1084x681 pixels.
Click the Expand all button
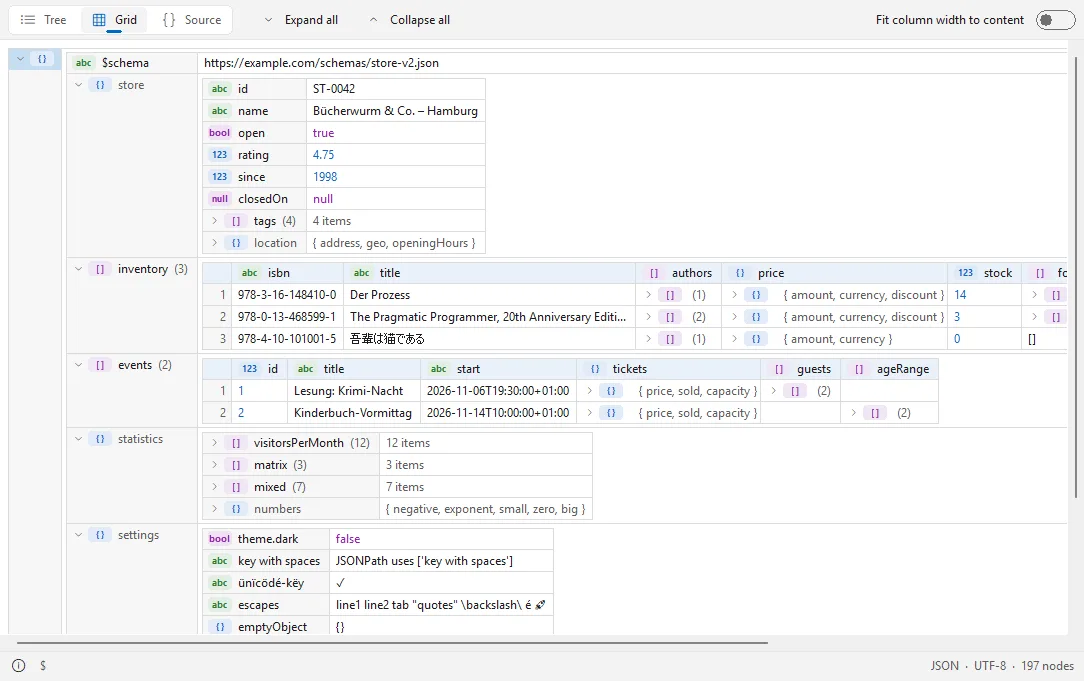tap(301, 20)
